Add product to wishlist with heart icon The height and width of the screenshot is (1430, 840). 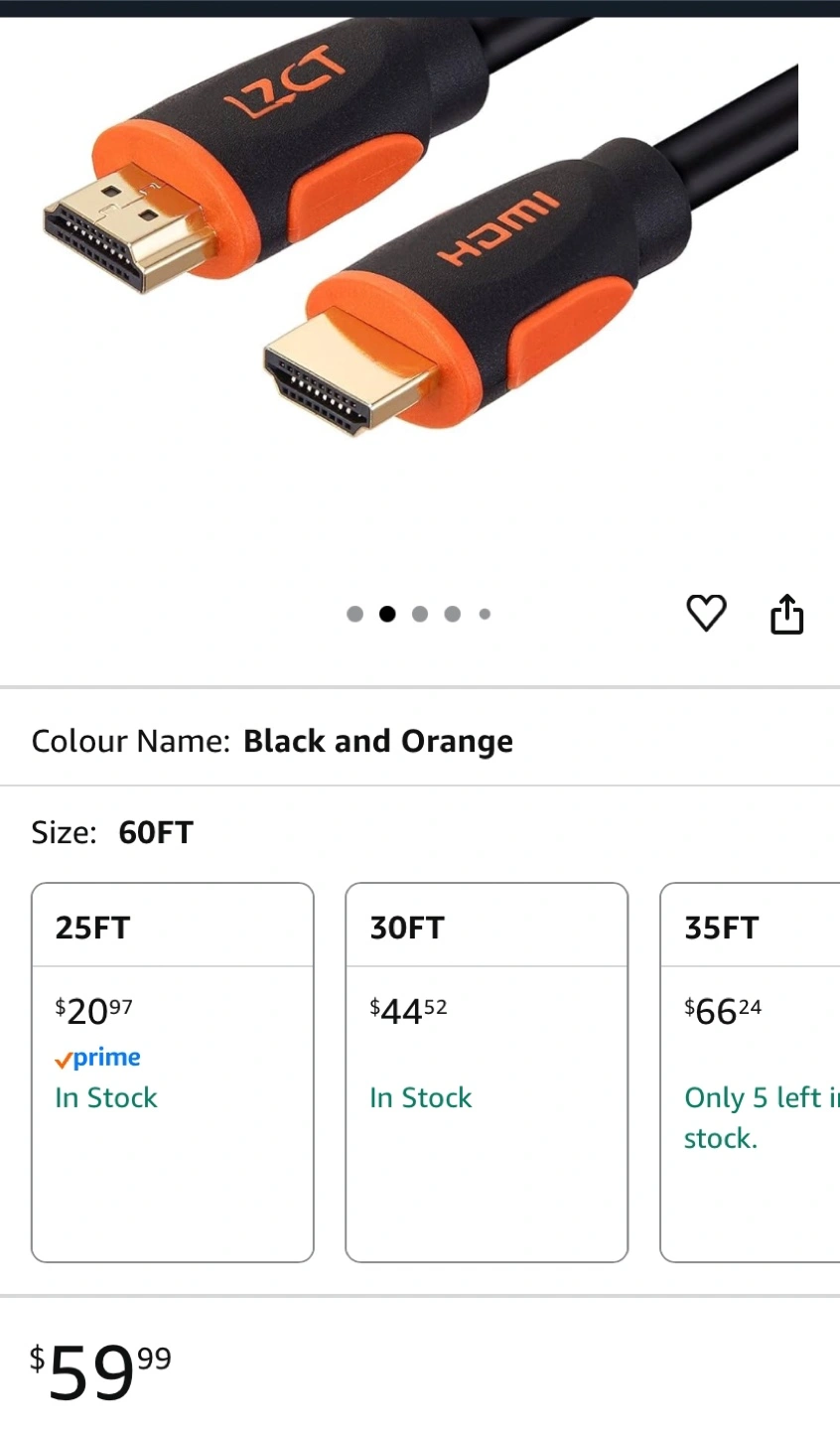pos(706,613)
